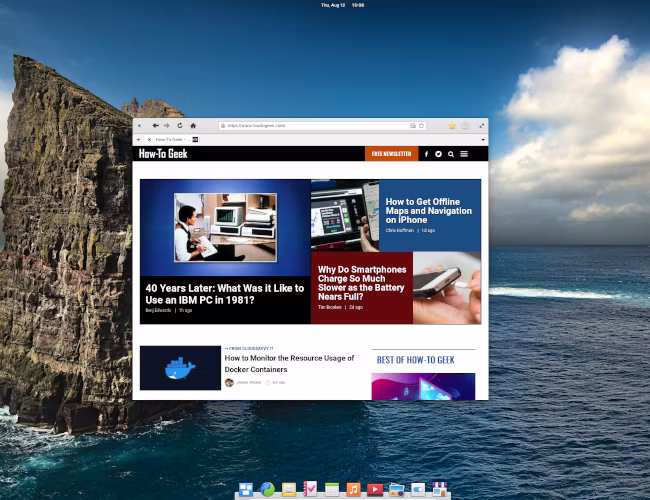The image size is (650, 500).
Task: Open Multitasking View from the dock
Action: point(246,490)
